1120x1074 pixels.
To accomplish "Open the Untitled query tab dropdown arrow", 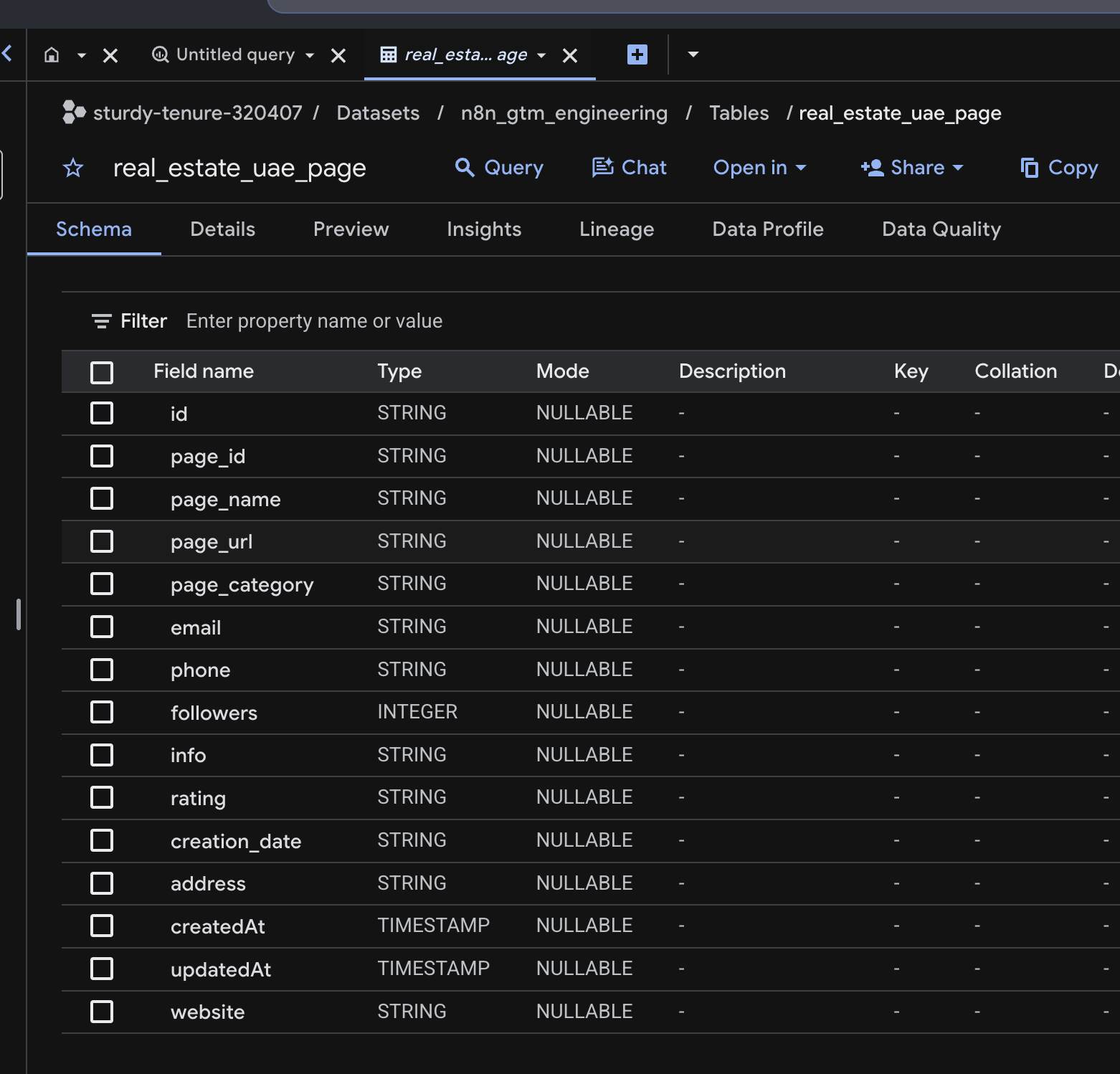I will [x=310, y=55].
